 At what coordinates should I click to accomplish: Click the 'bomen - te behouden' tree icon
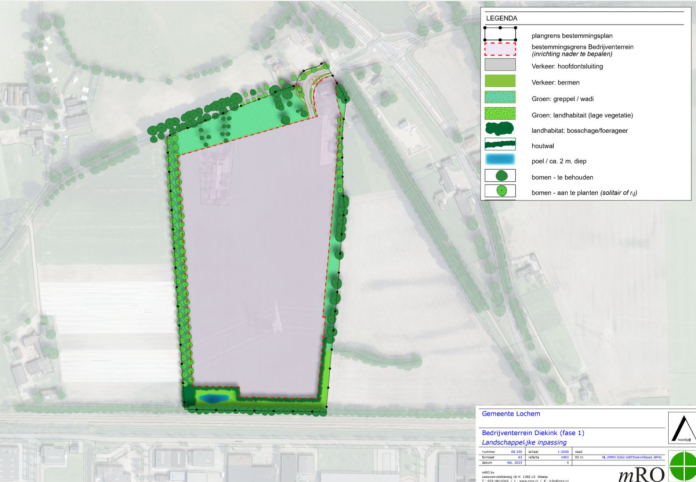pyautogui.click(x=501, y=176)
